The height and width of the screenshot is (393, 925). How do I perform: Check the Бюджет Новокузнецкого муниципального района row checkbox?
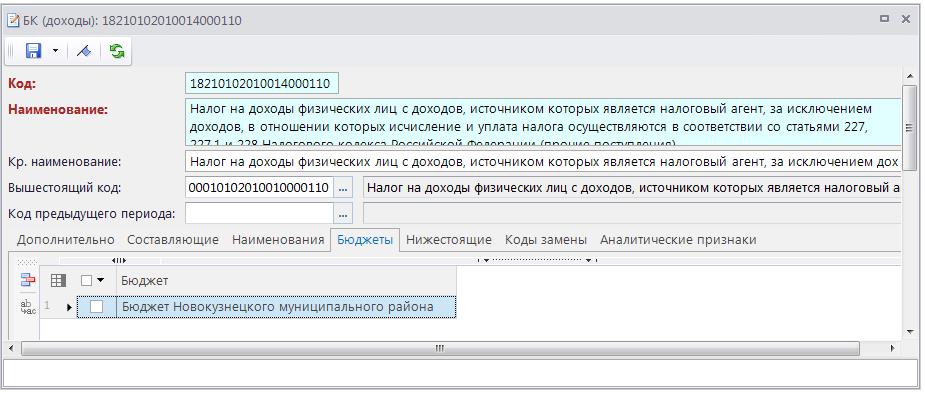pyautogui.click(x=96, y=307)
